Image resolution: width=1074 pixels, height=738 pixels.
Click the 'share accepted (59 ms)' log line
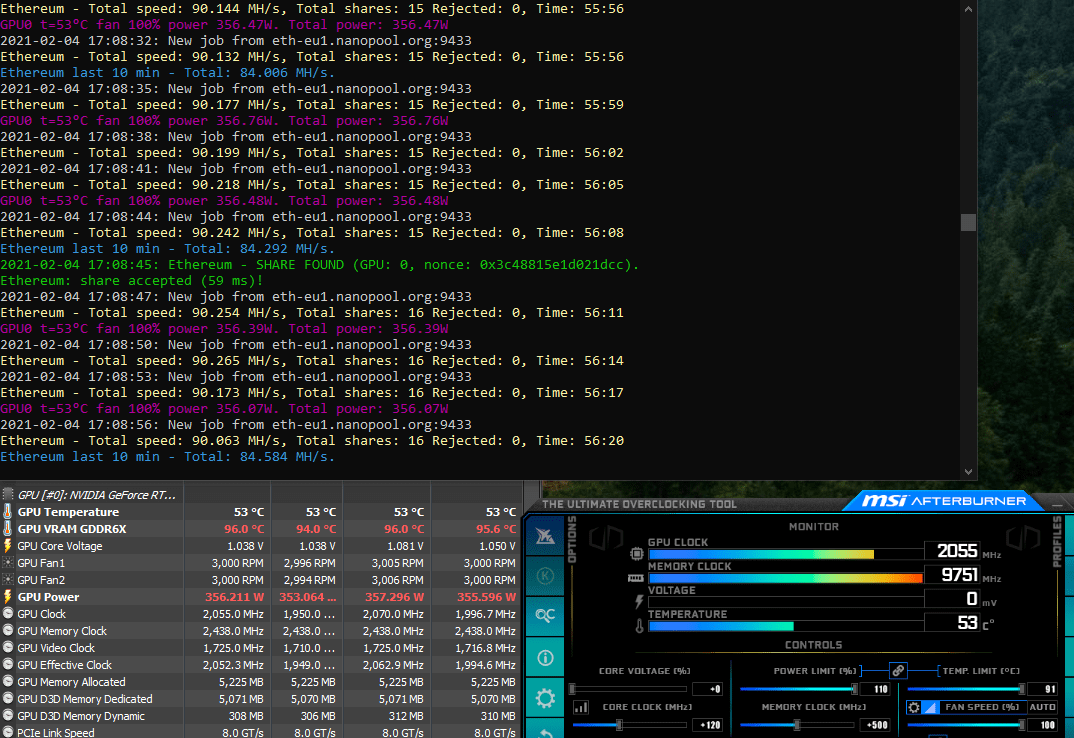coord(132,281)
